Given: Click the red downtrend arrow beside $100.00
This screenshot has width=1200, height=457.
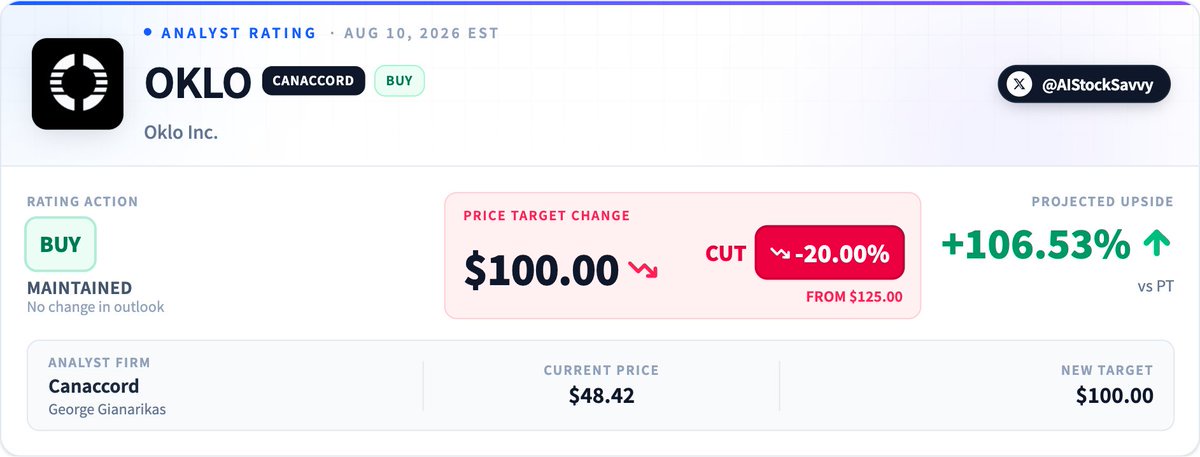Looking at the screenshot, I should (x=643, y=270).
